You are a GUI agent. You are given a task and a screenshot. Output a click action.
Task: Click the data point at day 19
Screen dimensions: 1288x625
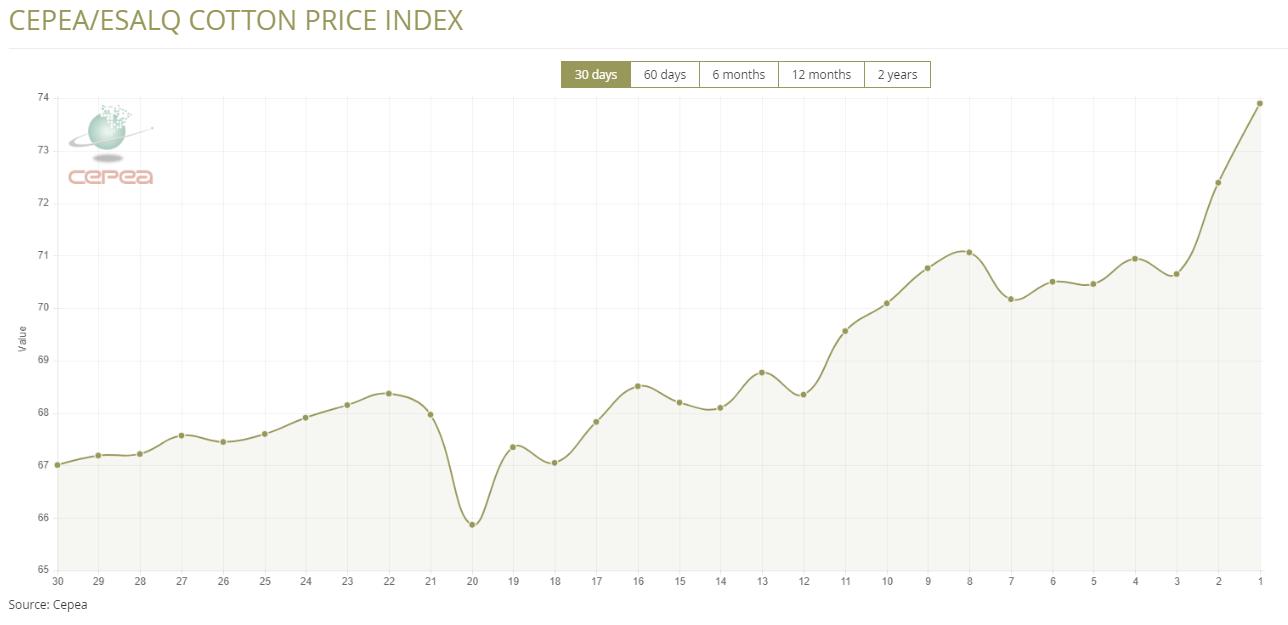coord(513,447)
